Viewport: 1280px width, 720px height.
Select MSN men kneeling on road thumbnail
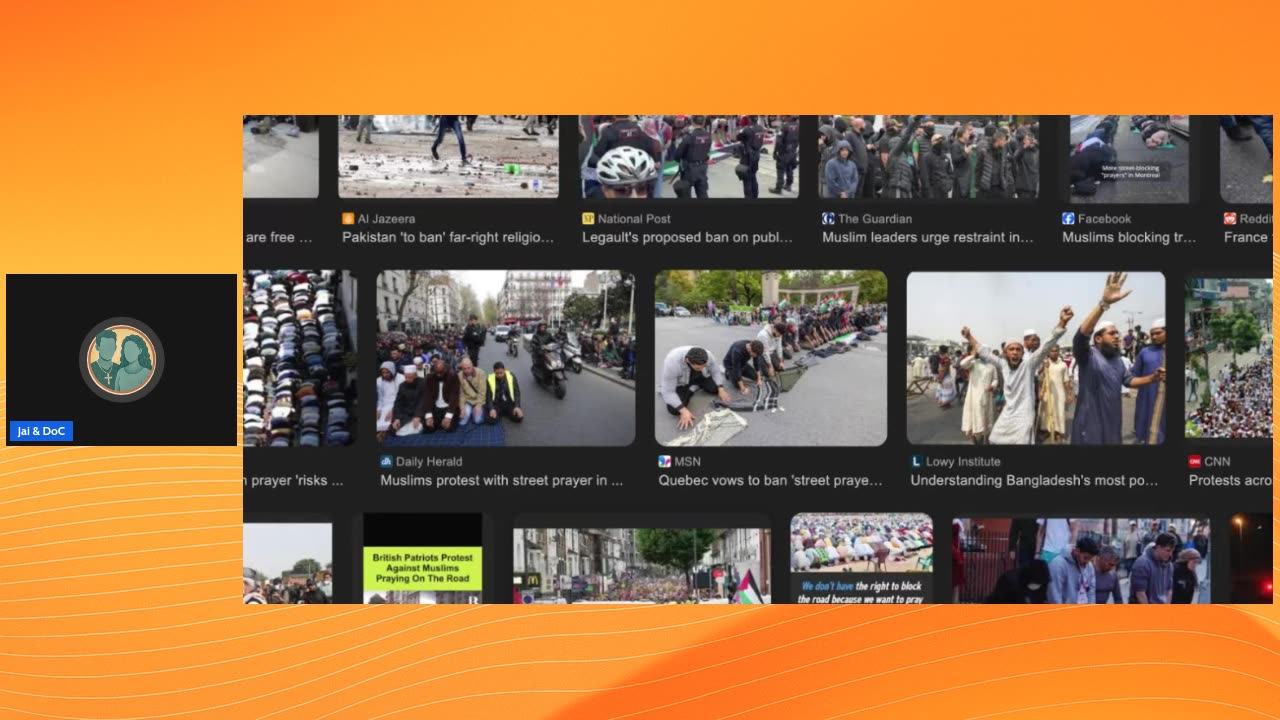(x=771, y=358)
